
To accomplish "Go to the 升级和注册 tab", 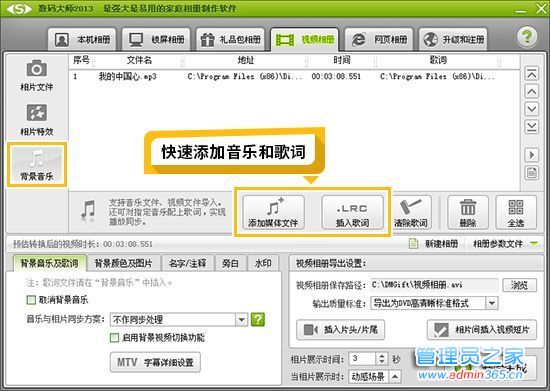I will click(453, 39).
